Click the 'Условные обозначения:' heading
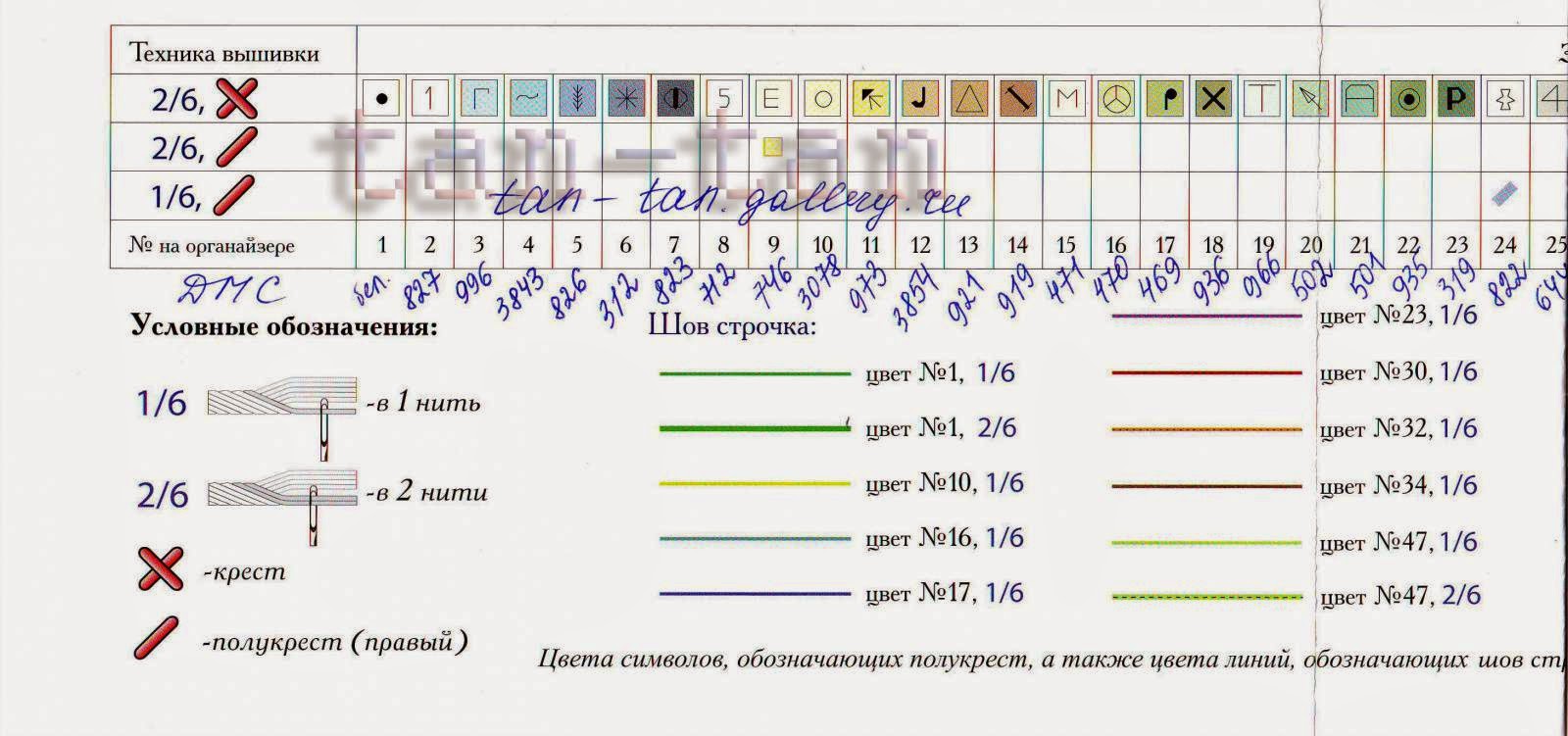This screenshot has height=736, width=1568. (x=284, y=326)
